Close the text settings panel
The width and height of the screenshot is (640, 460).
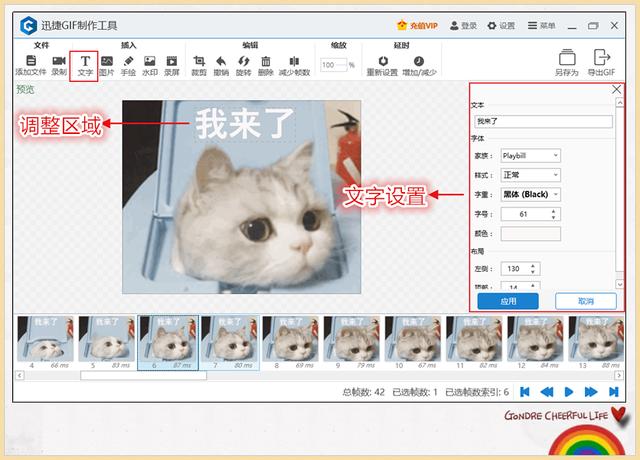click(616, 89)
